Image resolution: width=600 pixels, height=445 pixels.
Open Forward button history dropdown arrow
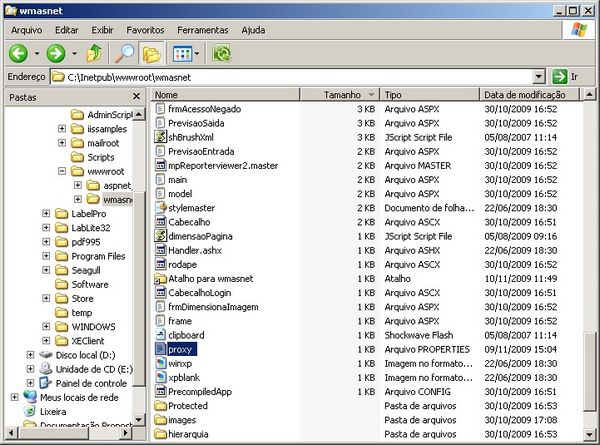[74, 54]
